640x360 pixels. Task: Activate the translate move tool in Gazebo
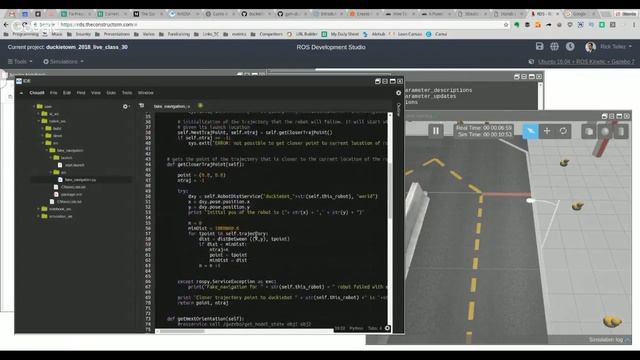coord(547,131)
